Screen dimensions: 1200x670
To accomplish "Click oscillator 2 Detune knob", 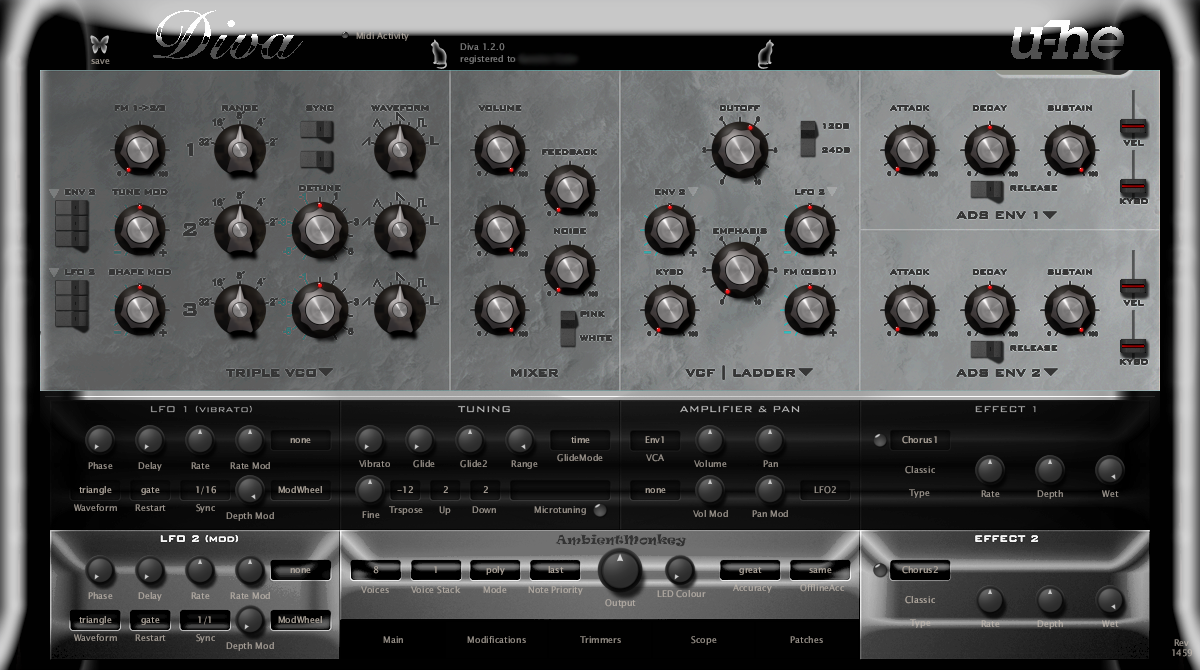I will (x=319, y=229).
